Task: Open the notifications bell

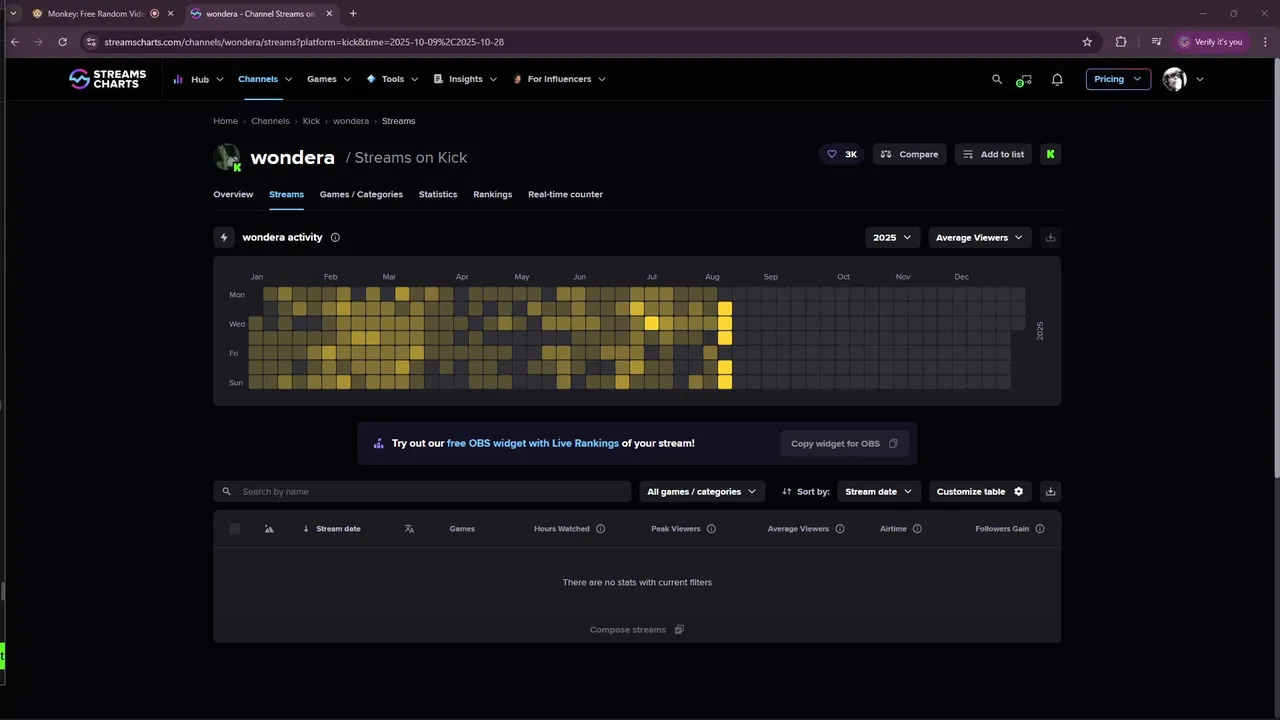Action: pyautogui.click(x=1057, y=79)
